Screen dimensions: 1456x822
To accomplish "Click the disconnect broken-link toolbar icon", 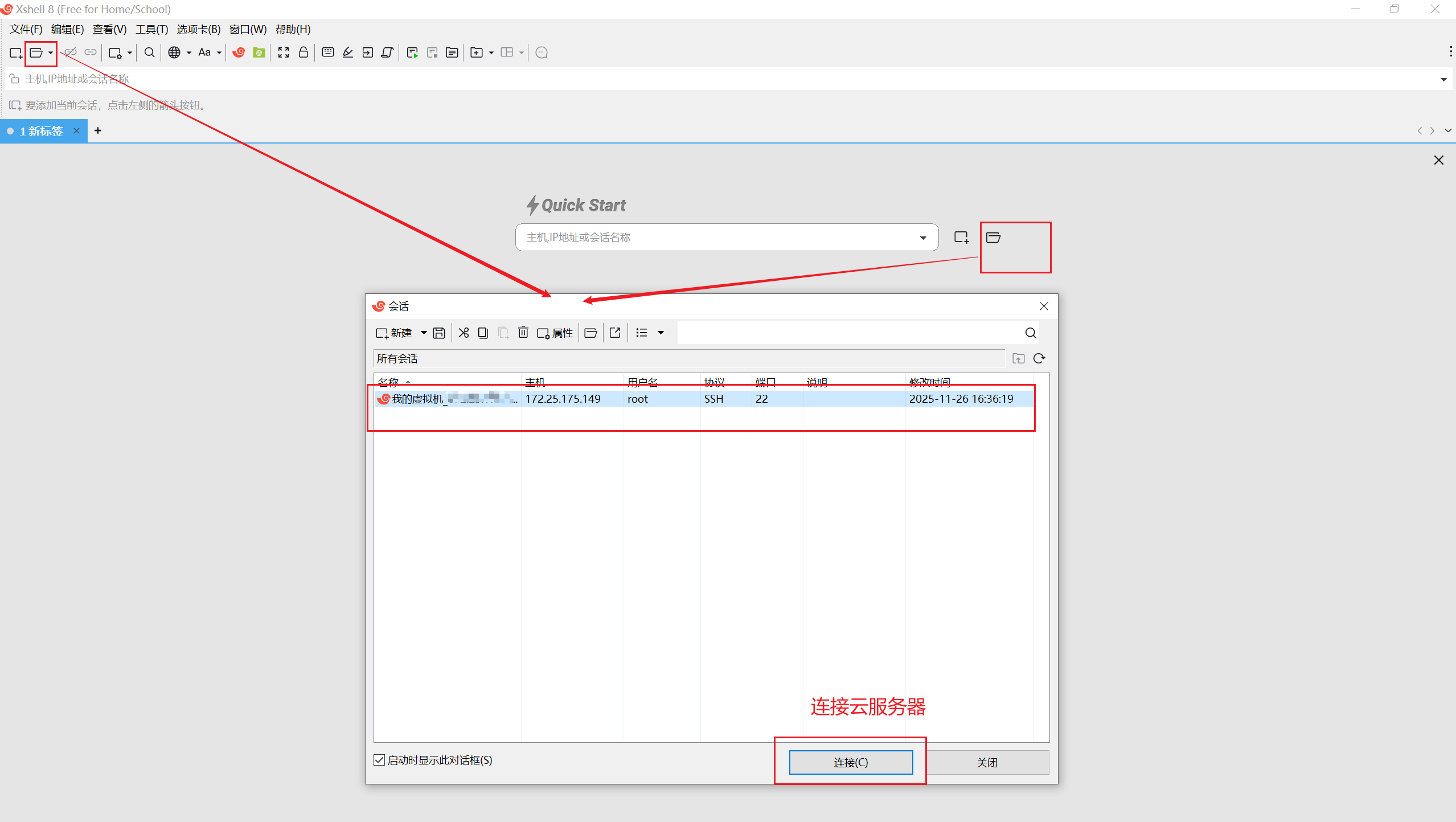I will 70,52.
